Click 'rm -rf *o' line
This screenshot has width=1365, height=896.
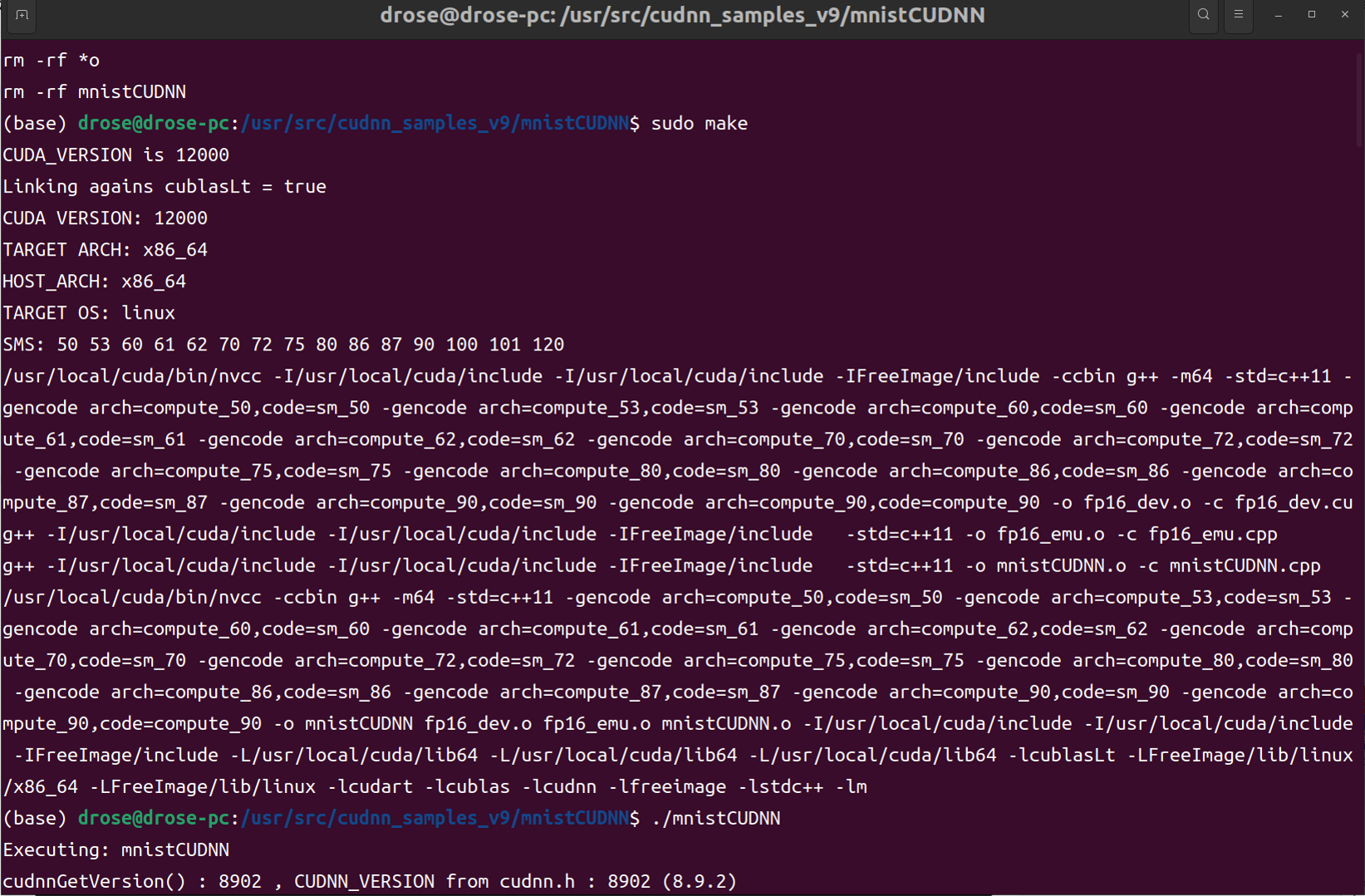coord(52,61)
